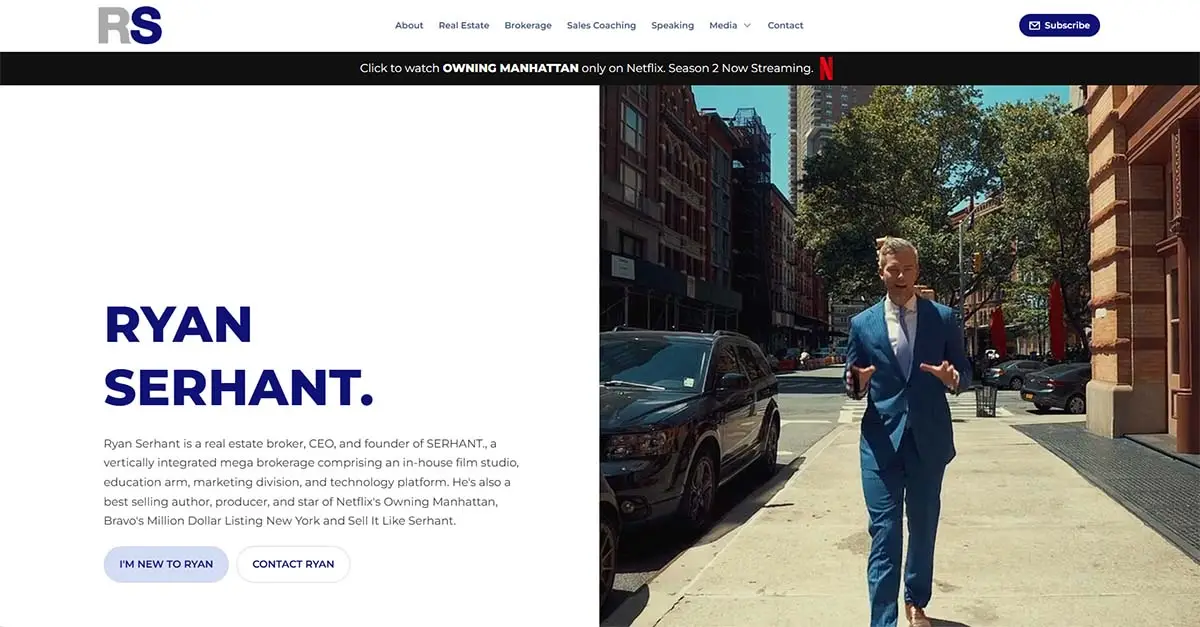Click the "I'M NEW TO RYAN" button
1200x627 pixels.
point(166,564)
